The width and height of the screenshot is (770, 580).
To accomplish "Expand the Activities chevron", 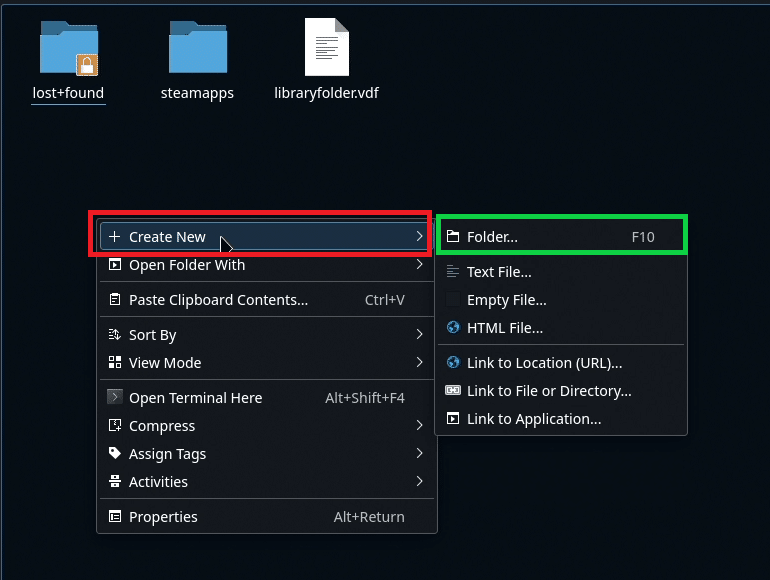I will click(419, 481).
